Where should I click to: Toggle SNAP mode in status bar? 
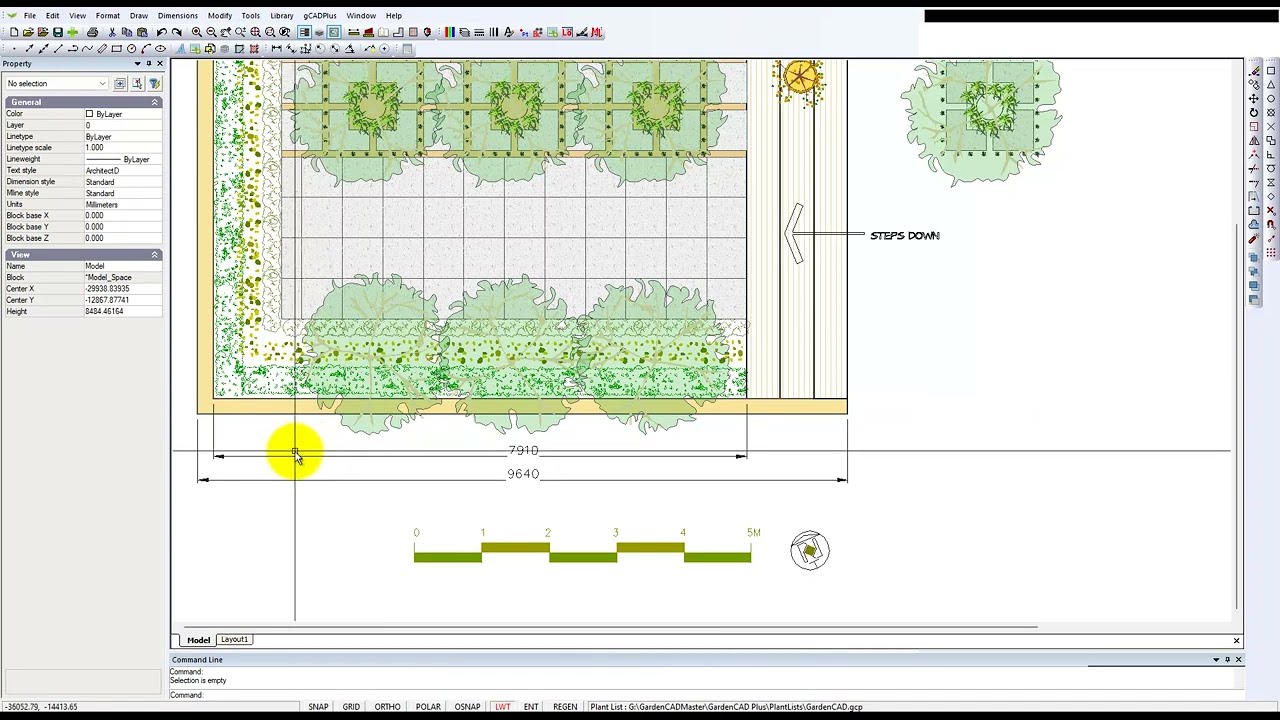pyautogui.click(x=318, y=707)
